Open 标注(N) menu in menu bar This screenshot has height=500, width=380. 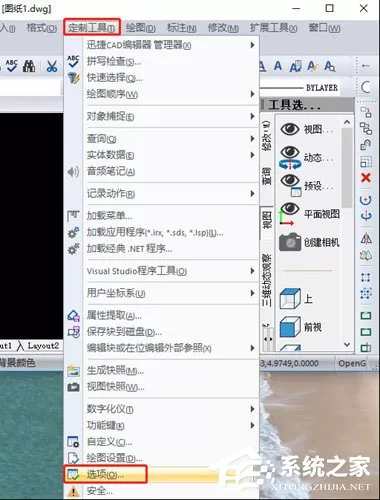click(x=182, y=28)
